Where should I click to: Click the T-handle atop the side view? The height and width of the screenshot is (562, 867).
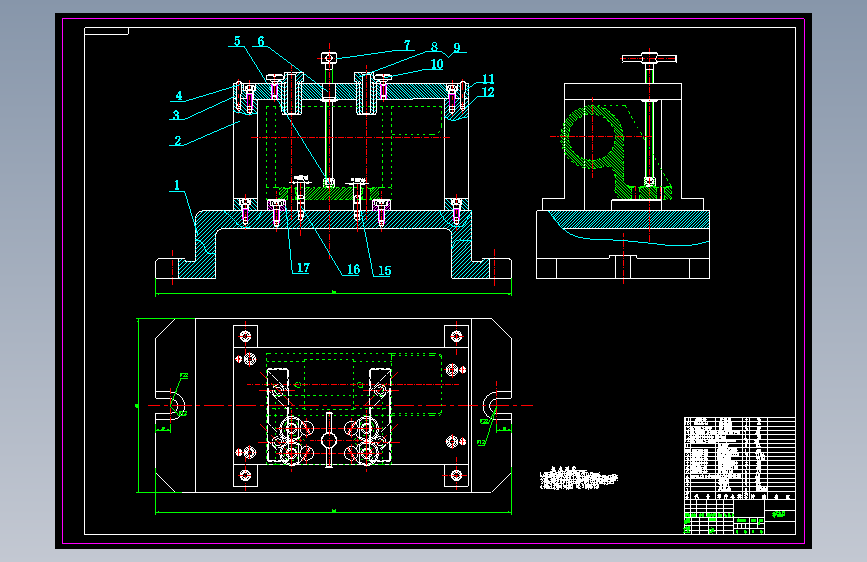(x=649, y=58)
